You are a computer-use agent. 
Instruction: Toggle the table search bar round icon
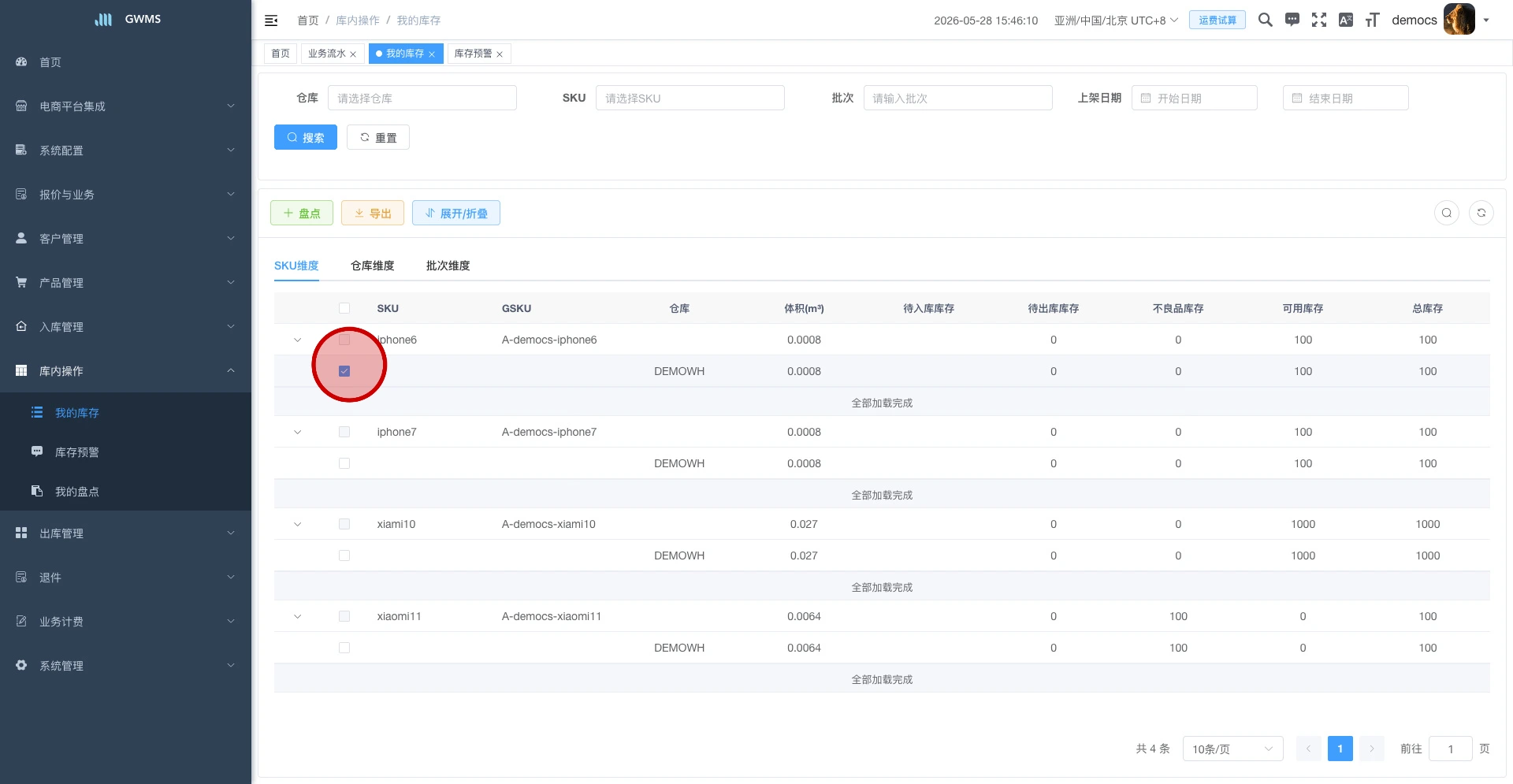click(x=1447, y=213)
